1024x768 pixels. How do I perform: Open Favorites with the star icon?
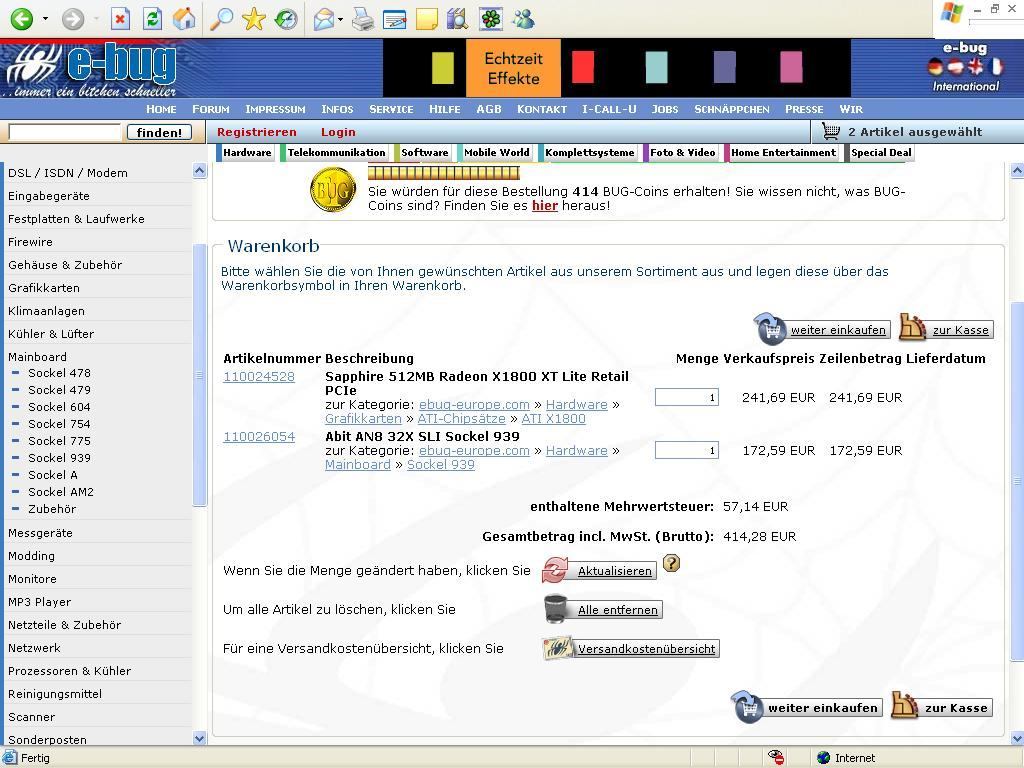click(x=253, y=18)
